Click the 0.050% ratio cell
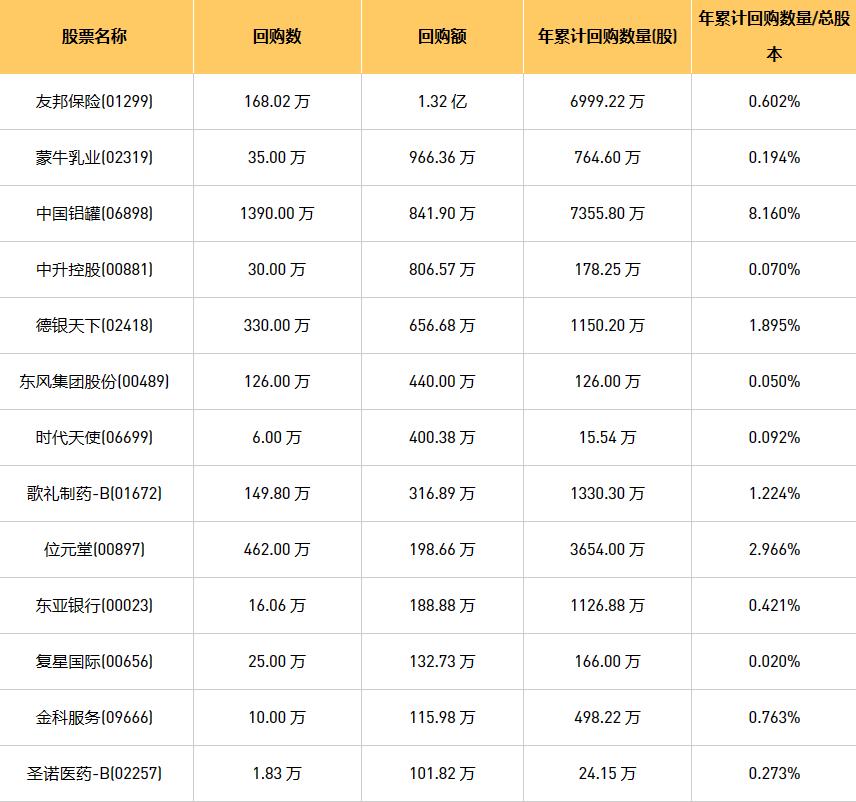Image resolution: width=856 pixels, height=802 pixels. [774, 382]
